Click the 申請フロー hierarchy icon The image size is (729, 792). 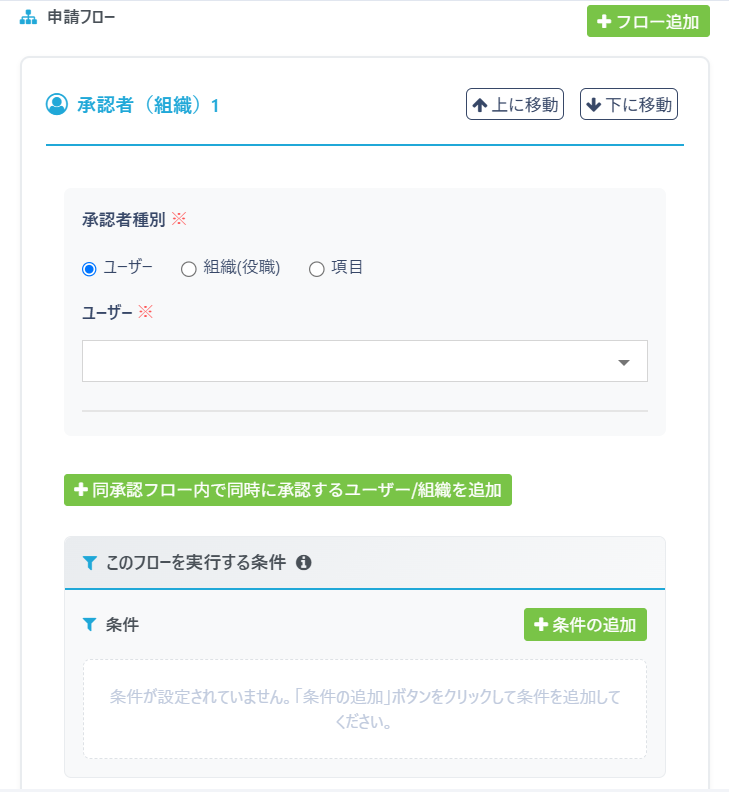pyautogui.click(x=28, y=18)
